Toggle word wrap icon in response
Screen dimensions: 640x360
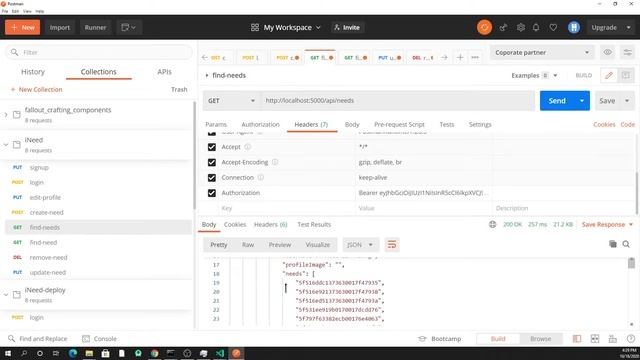point(392,244)
